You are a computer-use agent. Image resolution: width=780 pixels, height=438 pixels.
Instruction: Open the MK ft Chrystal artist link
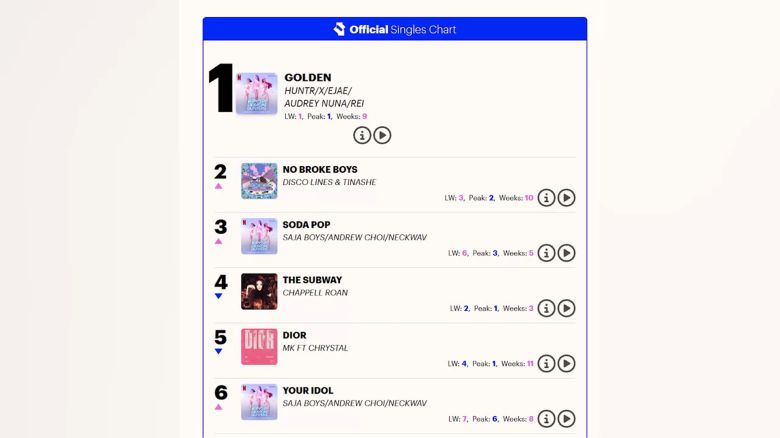315,348
